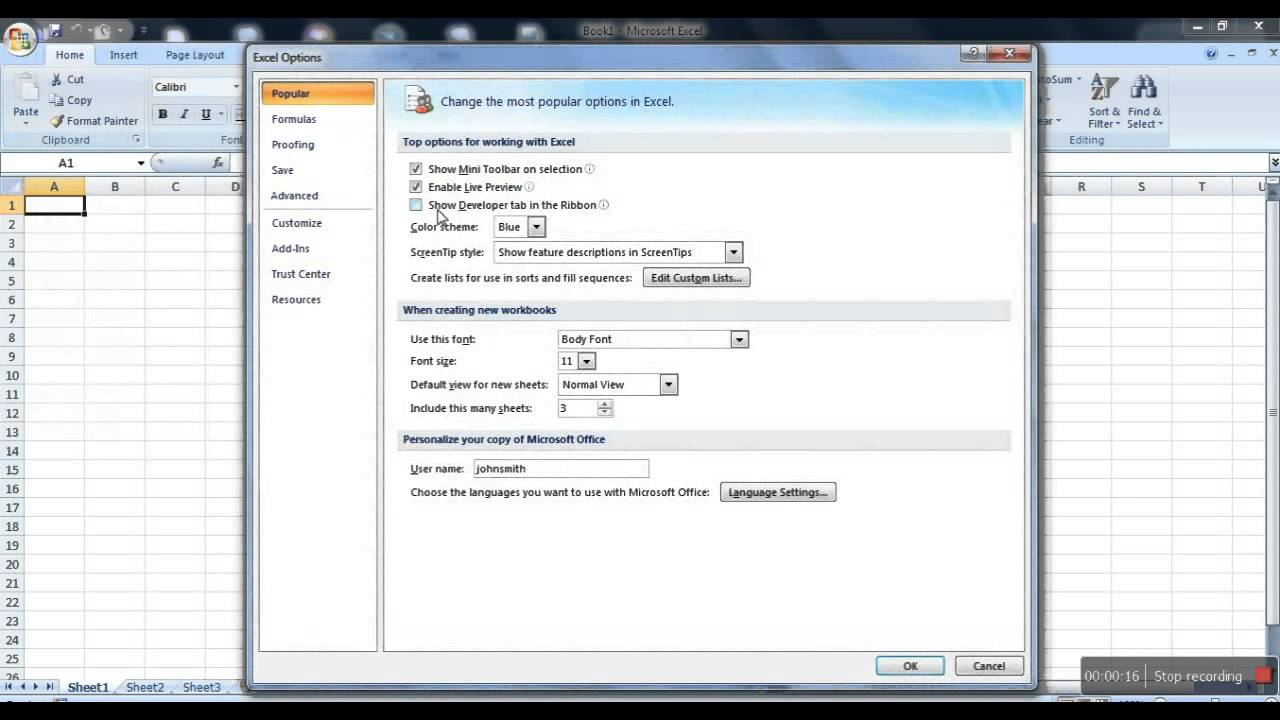Click the next sheet navigation arrow
Image resolution: width=1280 pixels, height=720 pixels.
coord(36,687)
